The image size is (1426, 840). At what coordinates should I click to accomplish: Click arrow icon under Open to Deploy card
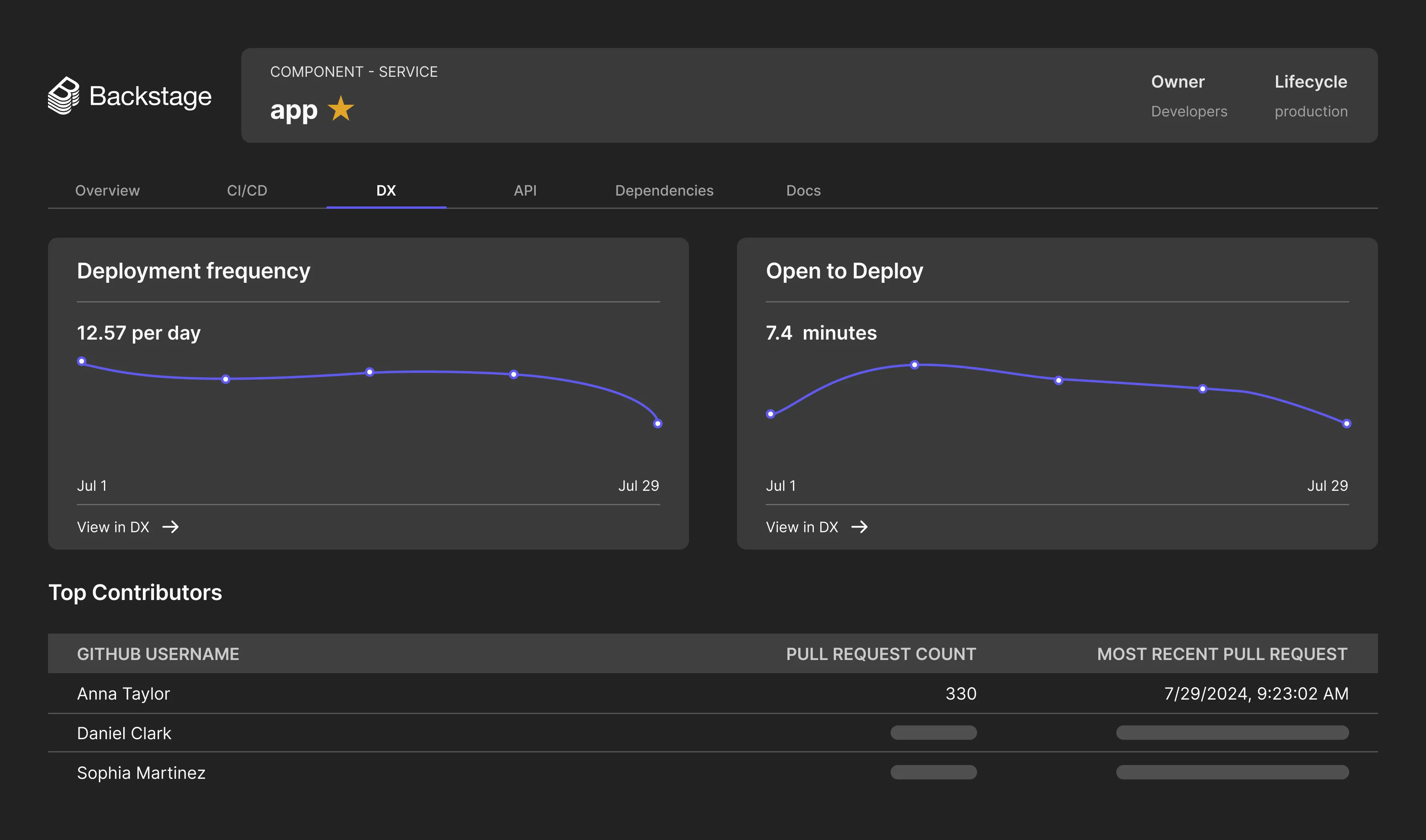859,527
